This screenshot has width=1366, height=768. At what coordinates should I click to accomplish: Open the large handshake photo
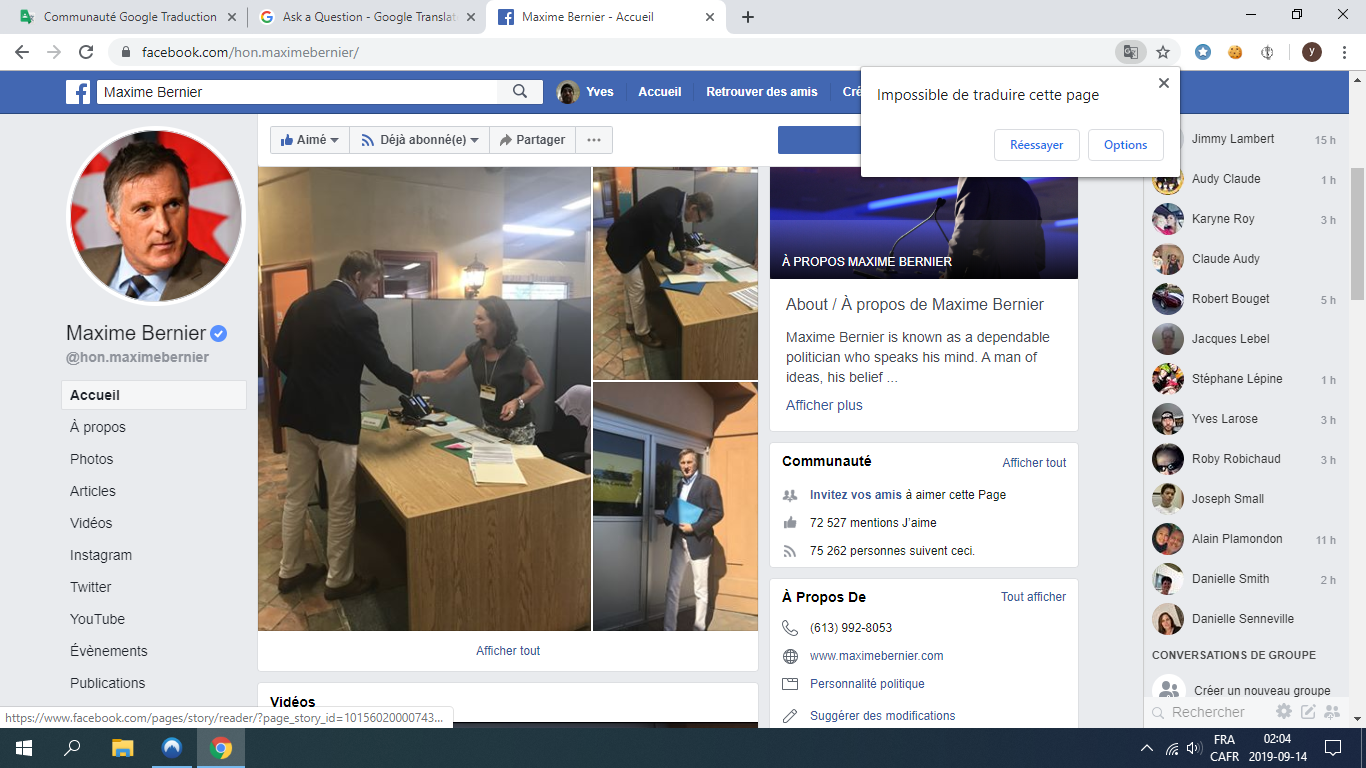(424, 399)
